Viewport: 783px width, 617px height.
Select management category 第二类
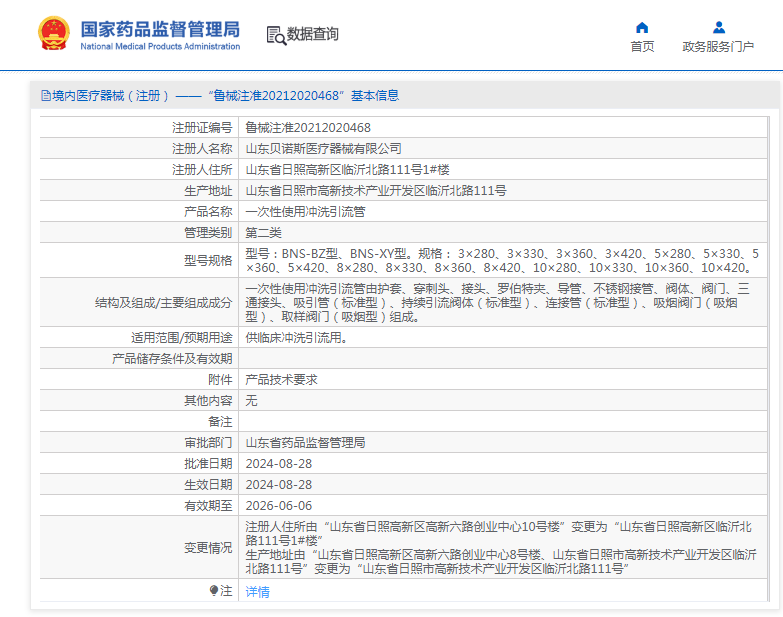263,233
